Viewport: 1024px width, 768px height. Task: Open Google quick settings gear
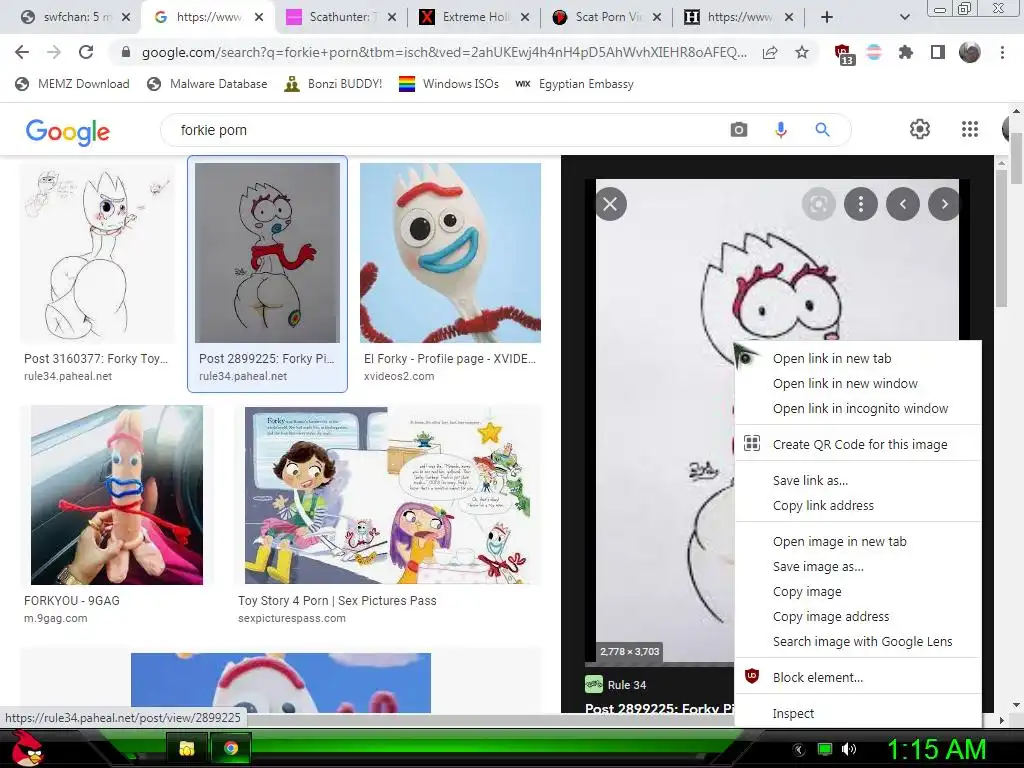pos(920,129)
